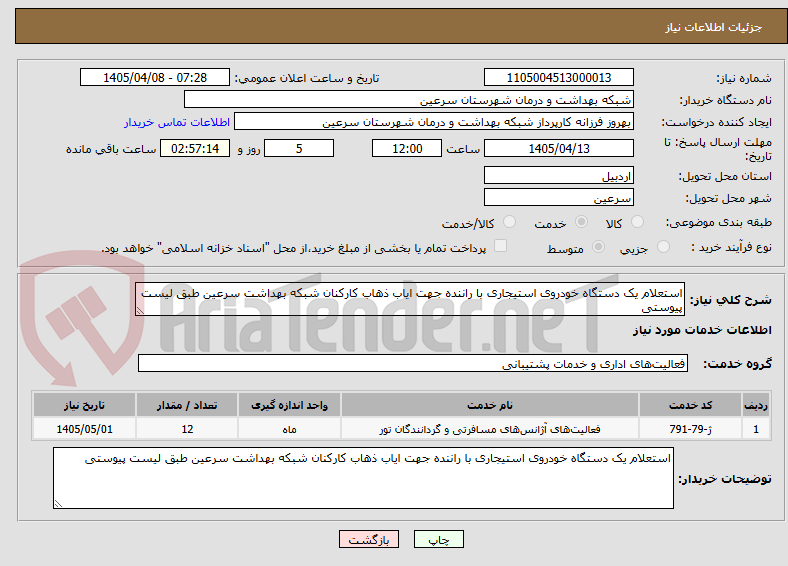Click the delivery city field سرعین
The image size is (788, 566).
point(559,197)
